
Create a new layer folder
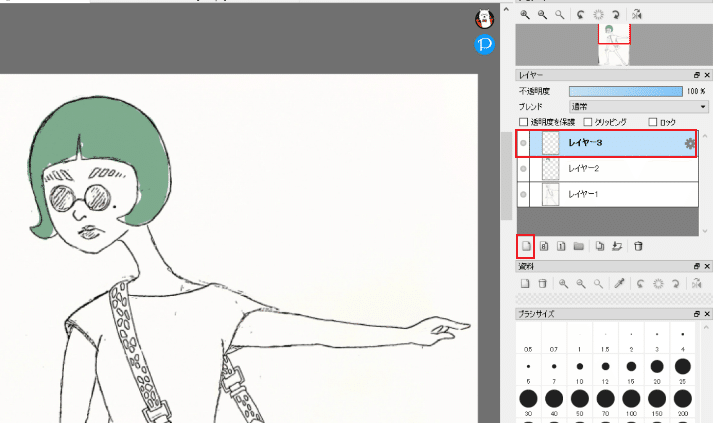(x=579, y=246)
